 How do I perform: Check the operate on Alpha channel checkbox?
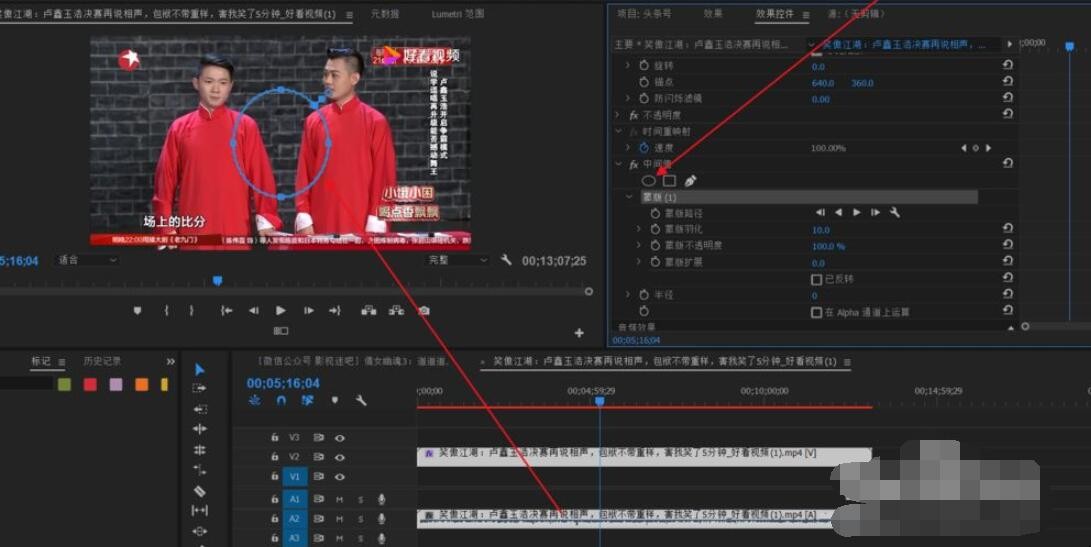817,312
